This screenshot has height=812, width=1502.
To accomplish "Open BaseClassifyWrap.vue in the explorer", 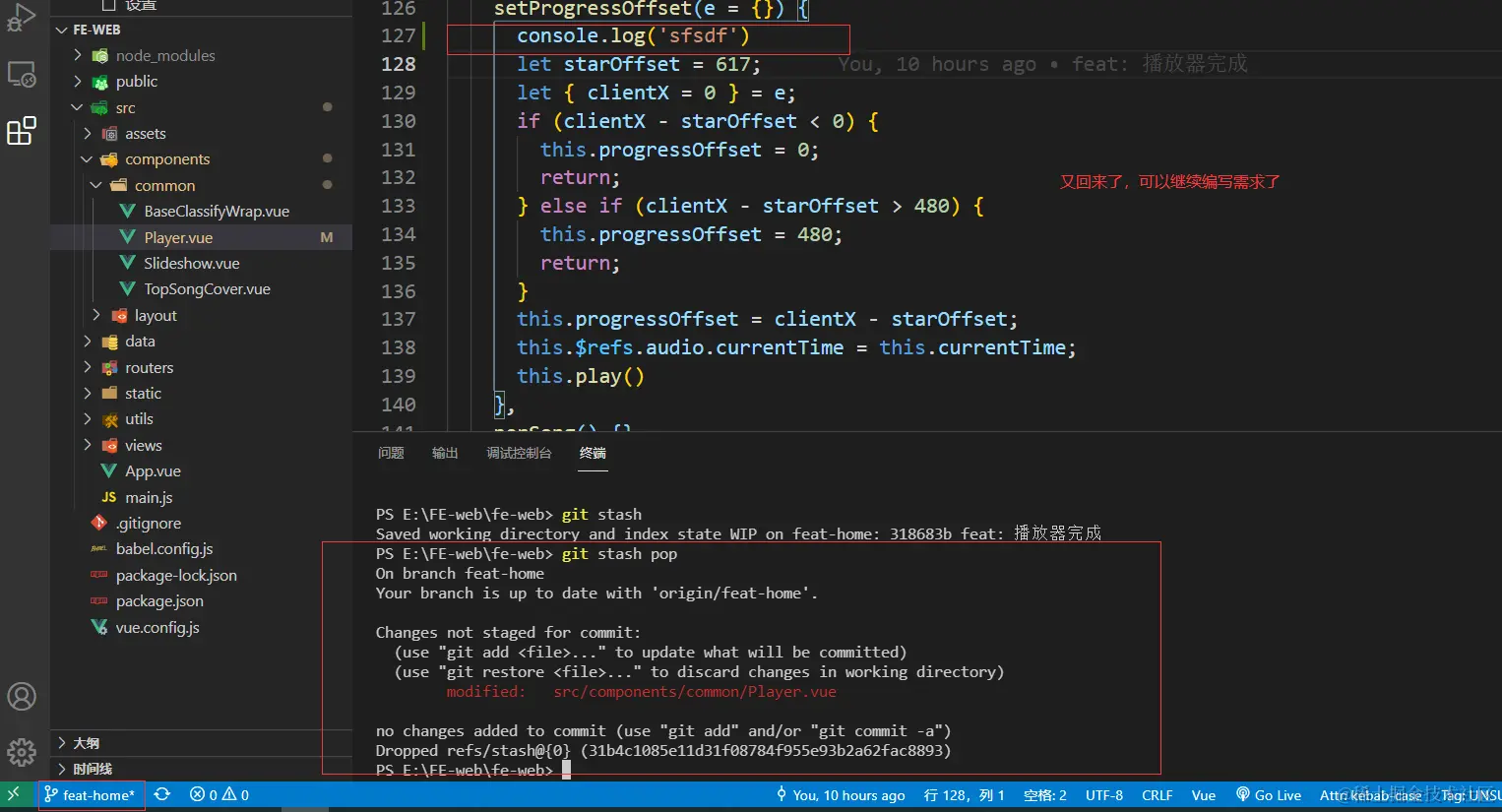I will click(217, 212).
